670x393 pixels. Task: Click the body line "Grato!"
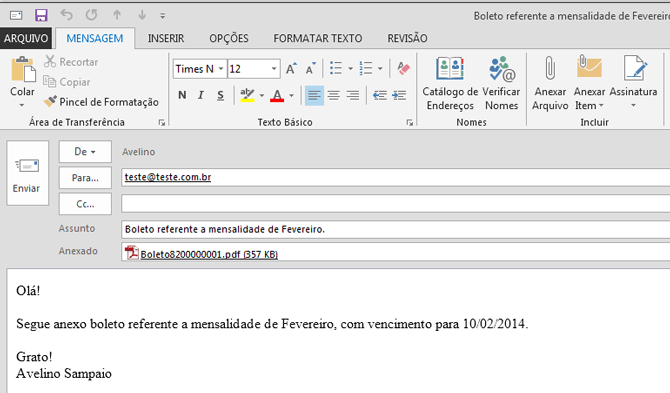34,357
